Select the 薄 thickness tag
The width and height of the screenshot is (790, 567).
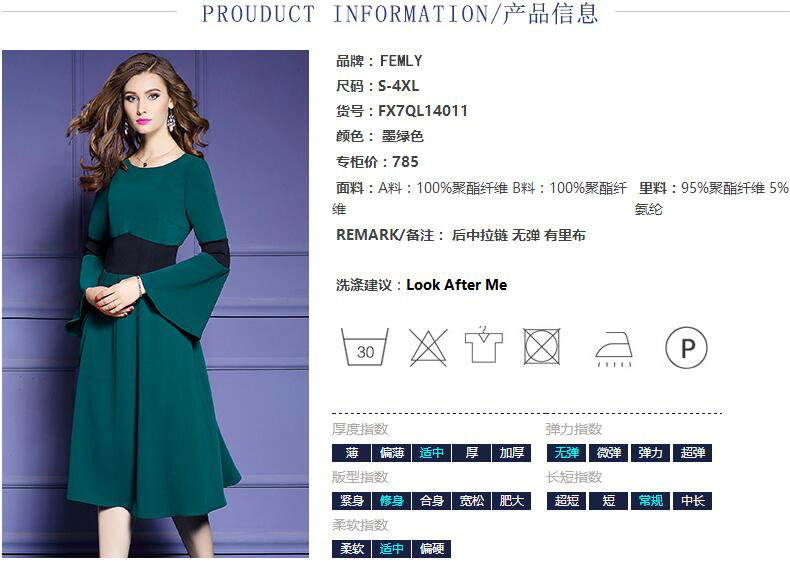351,453
